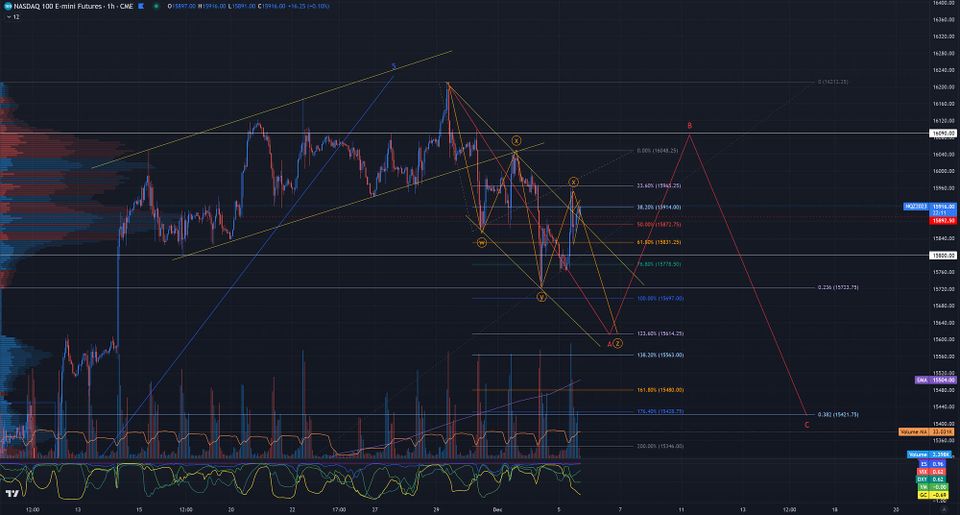Click the green market status dot
Viewport: 960px width, 515px height.
coord(156,6)
